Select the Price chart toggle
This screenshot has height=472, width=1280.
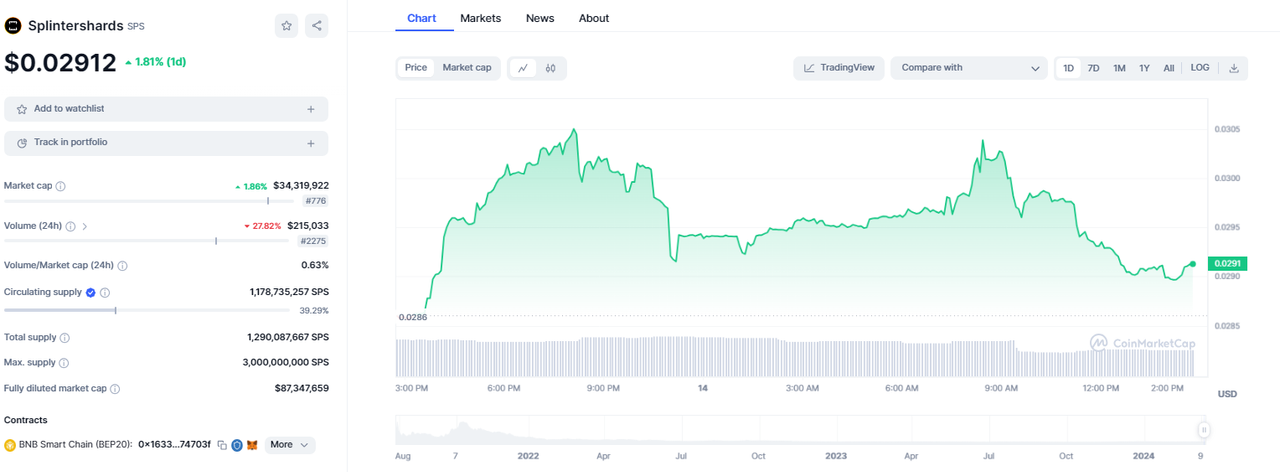pyautogui.click(x=416, y=68)
